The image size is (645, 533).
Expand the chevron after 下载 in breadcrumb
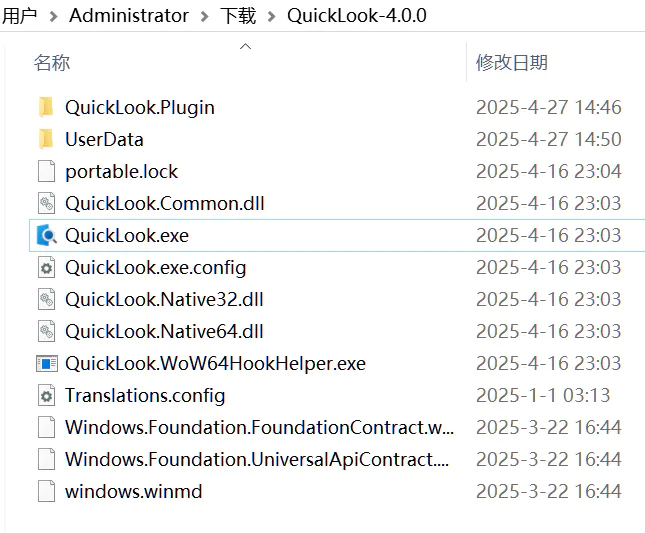[271, 16]
